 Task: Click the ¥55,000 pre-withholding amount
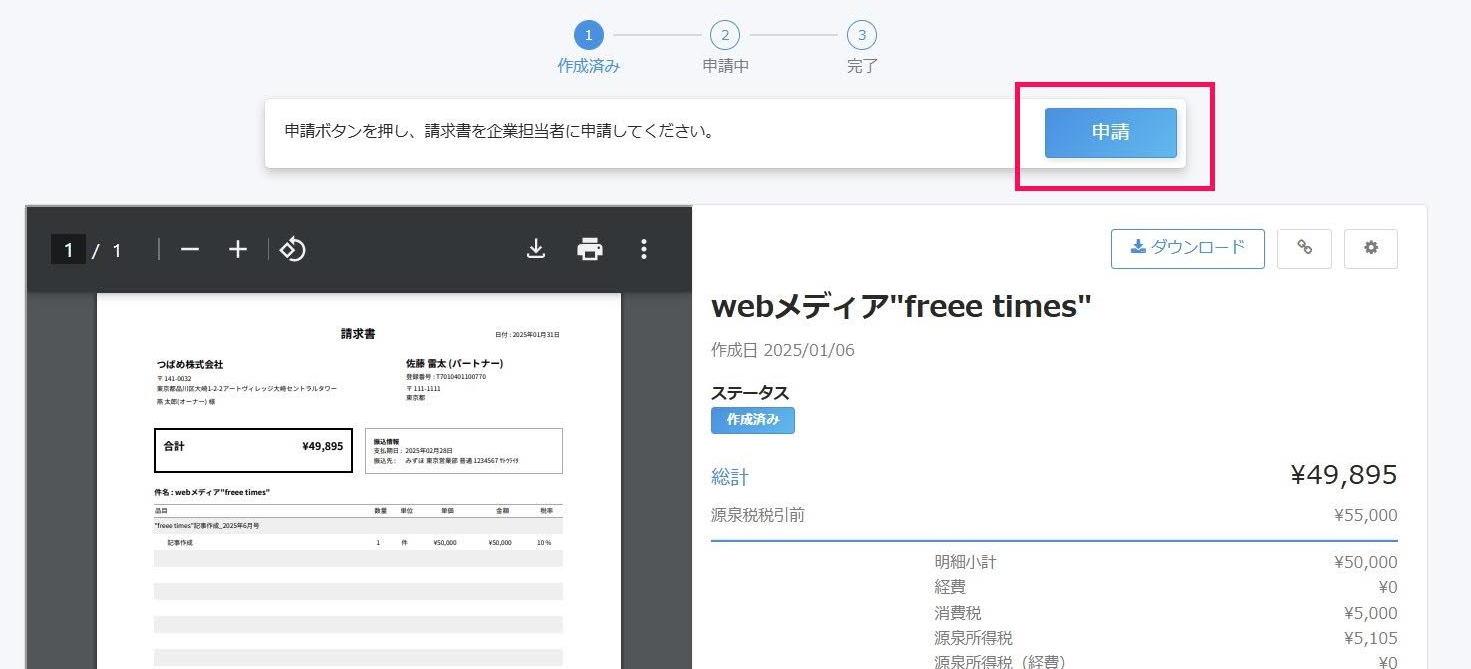(1366, 516)
